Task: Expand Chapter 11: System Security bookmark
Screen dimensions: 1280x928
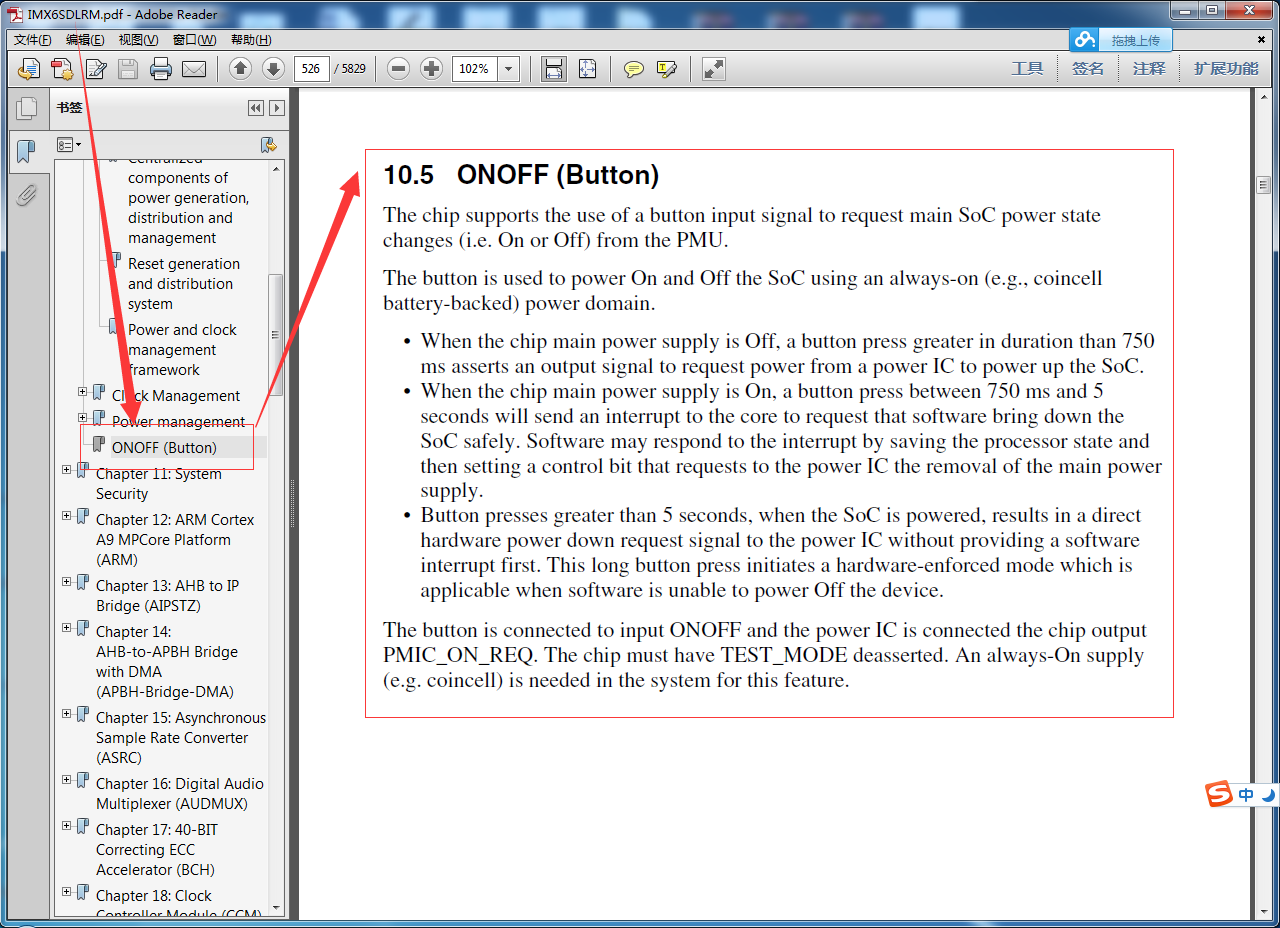Action: coord(67,470)
